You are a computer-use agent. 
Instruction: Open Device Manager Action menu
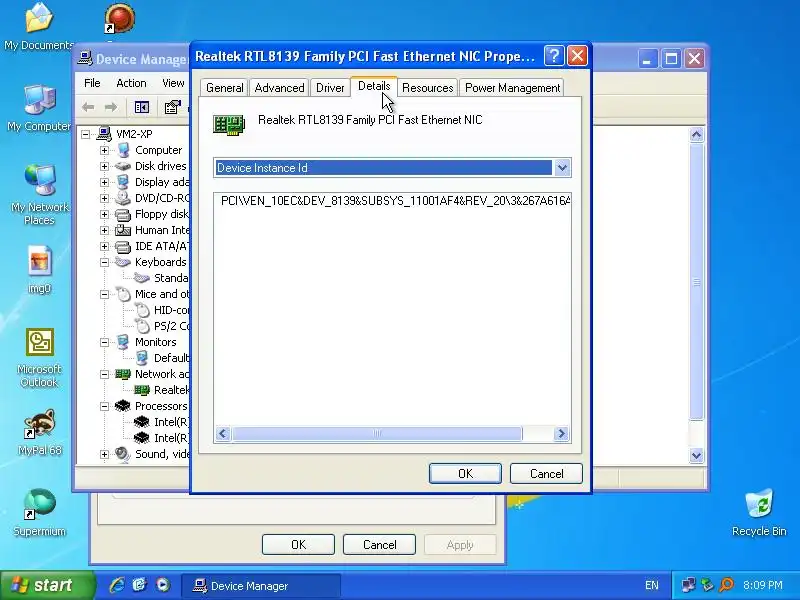click(131, 83)
